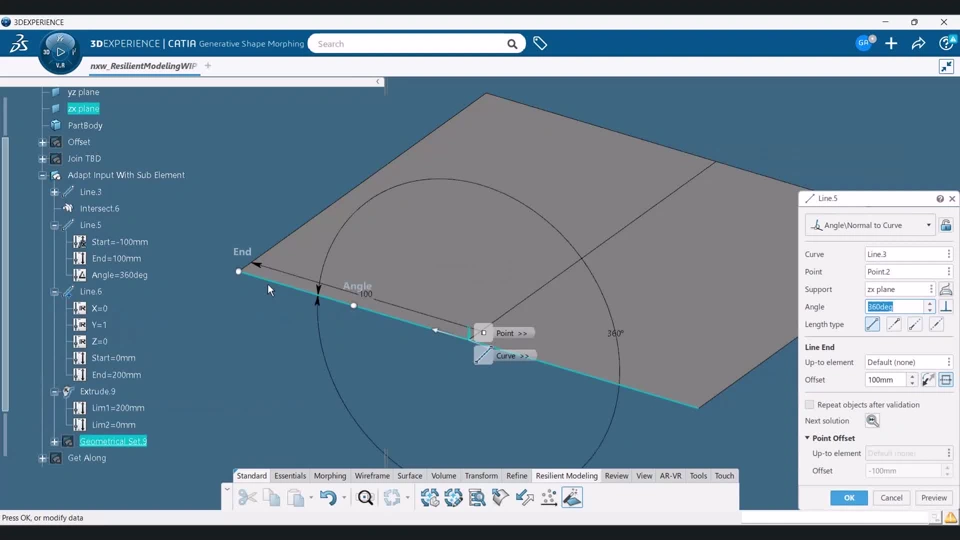Click the Line End Offset 100mm field

(885, 380)
